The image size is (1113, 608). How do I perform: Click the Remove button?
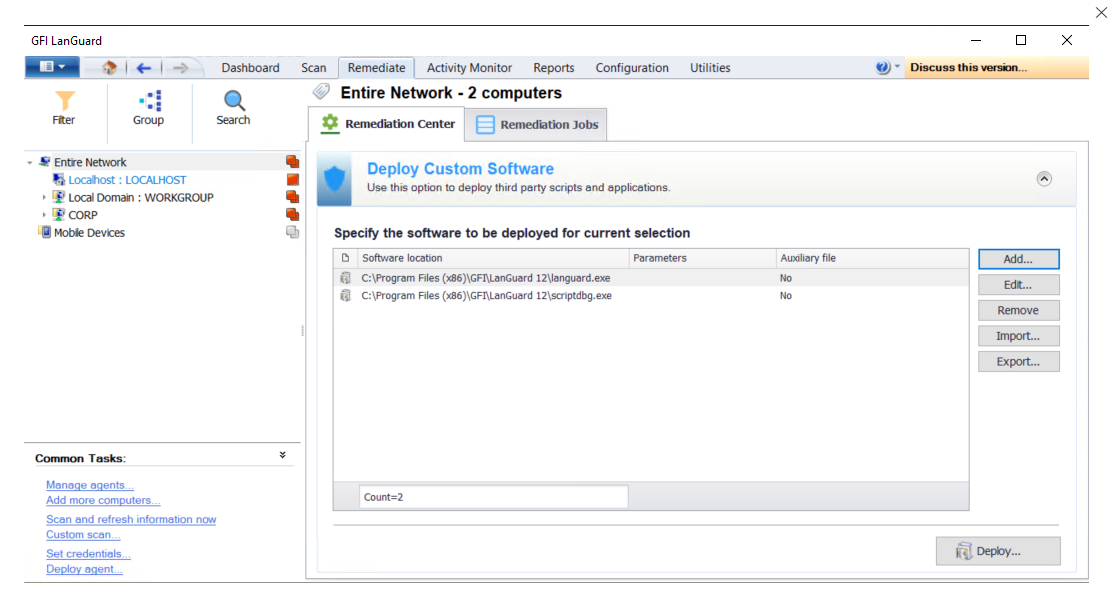coord(1019,310)
